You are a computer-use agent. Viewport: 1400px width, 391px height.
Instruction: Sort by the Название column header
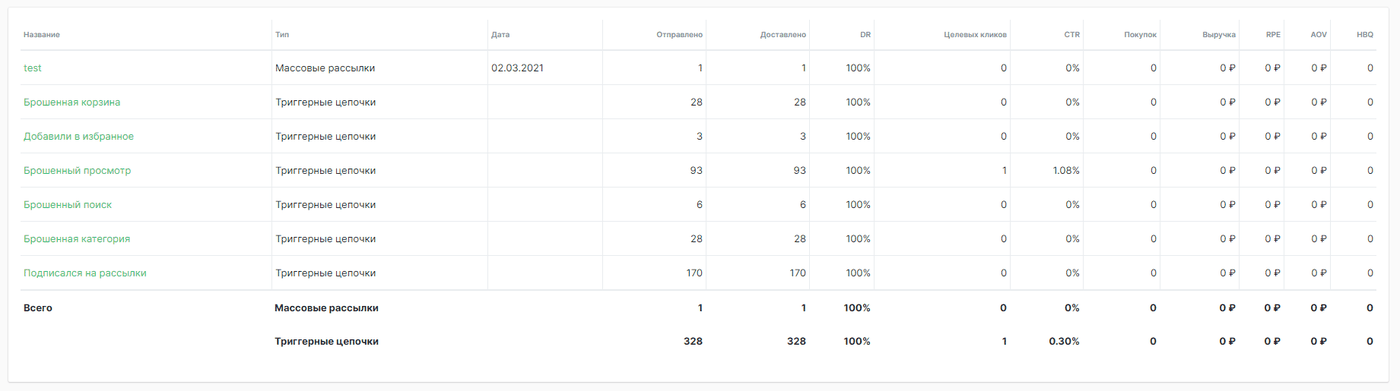42,35
